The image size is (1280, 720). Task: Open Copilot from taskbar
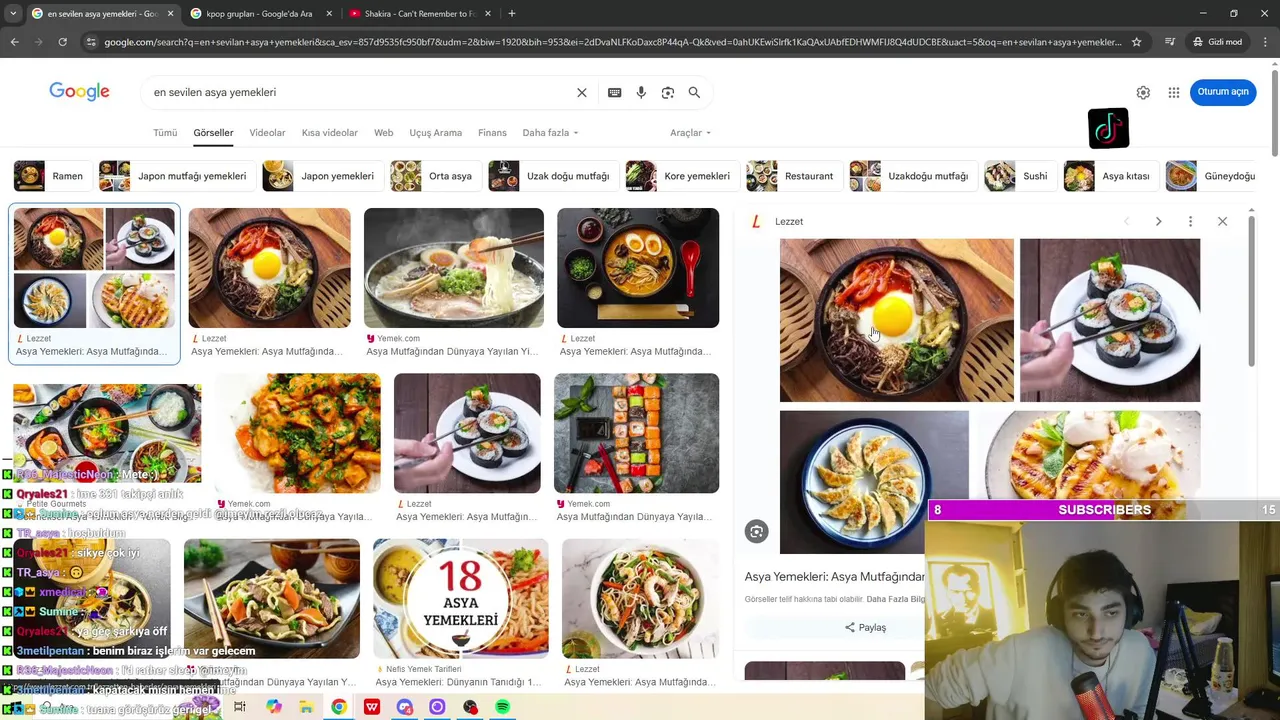click(x=273, y=707)
